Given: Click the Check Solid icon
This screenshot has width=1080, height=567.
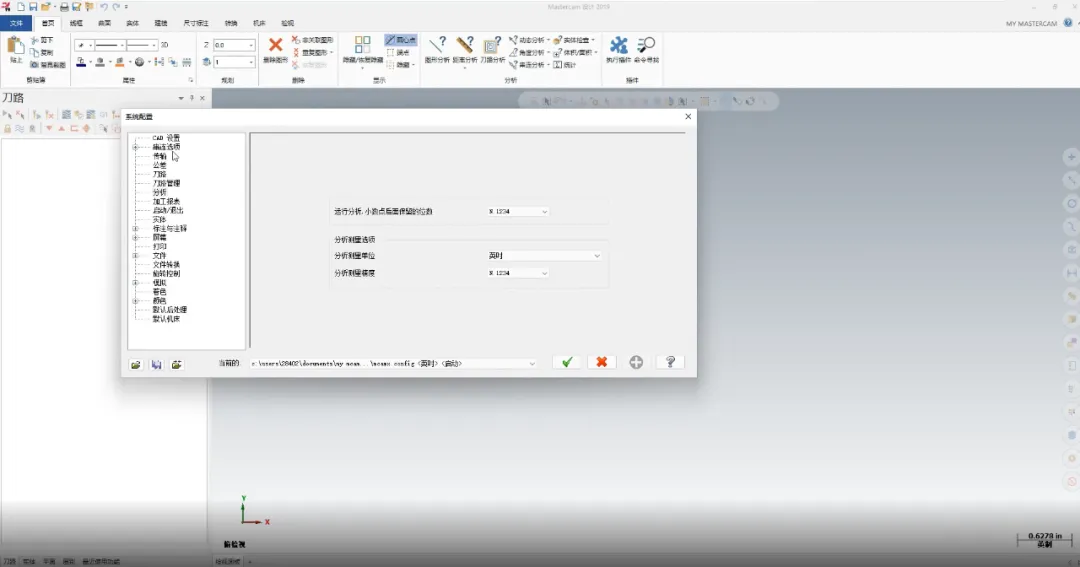Looking at the screenshot, I should (557, 40).
